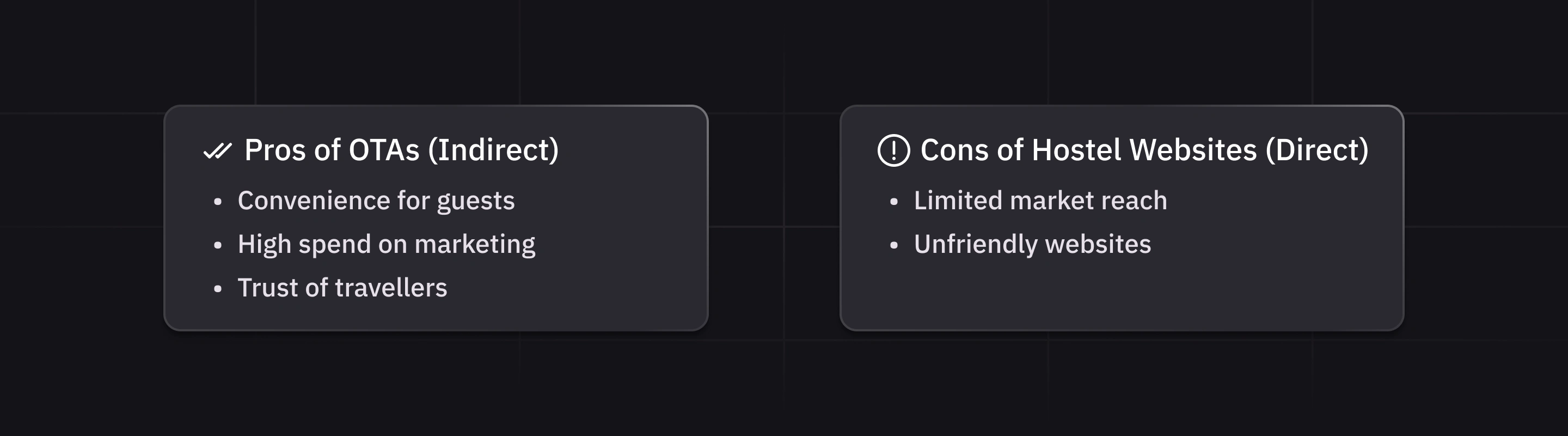Click the word OTAs in the heading
The image size is (1568, 436).
384,150
